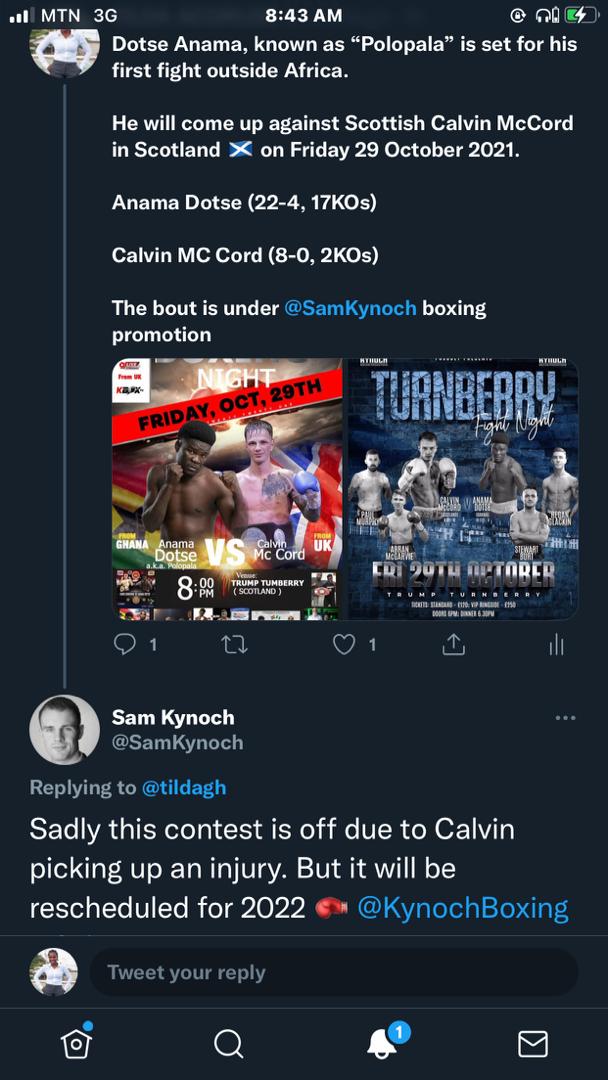Open Friday Oct 29th fight poster image
The image size is (608, 1080).
(227, 489)
